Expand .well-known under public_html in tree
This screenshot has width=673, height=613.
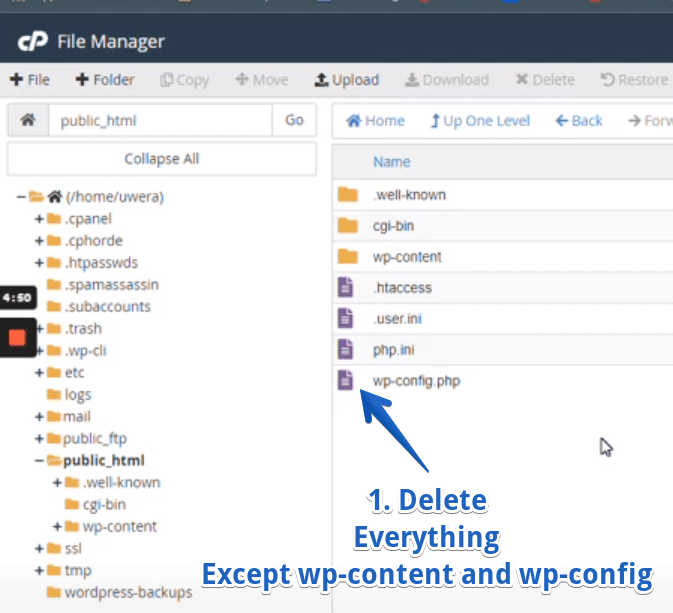pyautogui.click(x=58, y=483)
